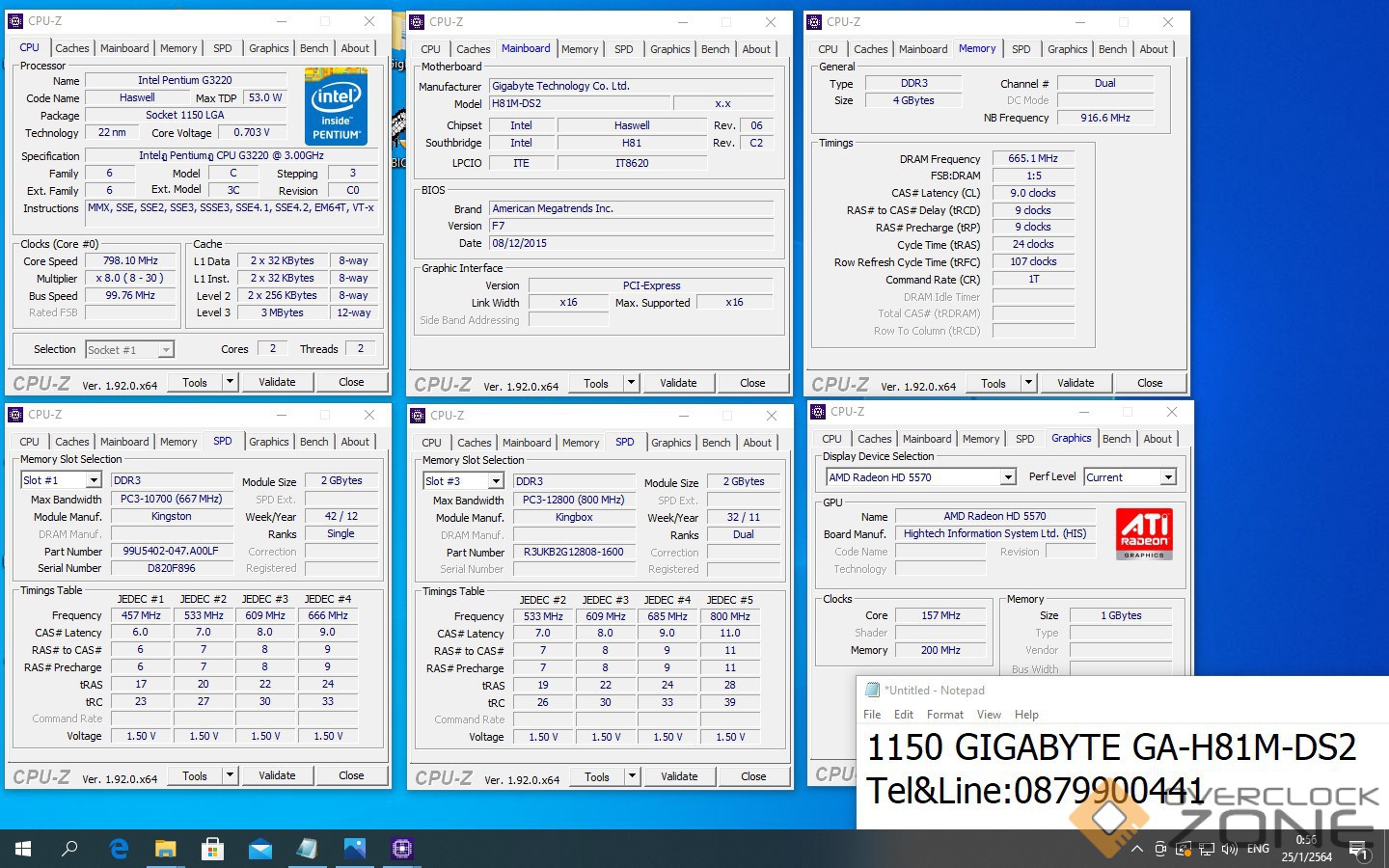The width and height of the screenshot is (1389, 868).
Task: Click the DRAM Frequency value 665.1 MHz
Action: (1033, 158)
